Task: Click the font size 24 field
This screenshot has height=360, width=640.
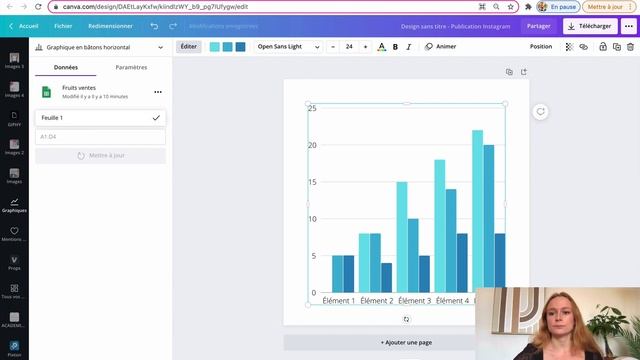Action: (x=349, y=47)
